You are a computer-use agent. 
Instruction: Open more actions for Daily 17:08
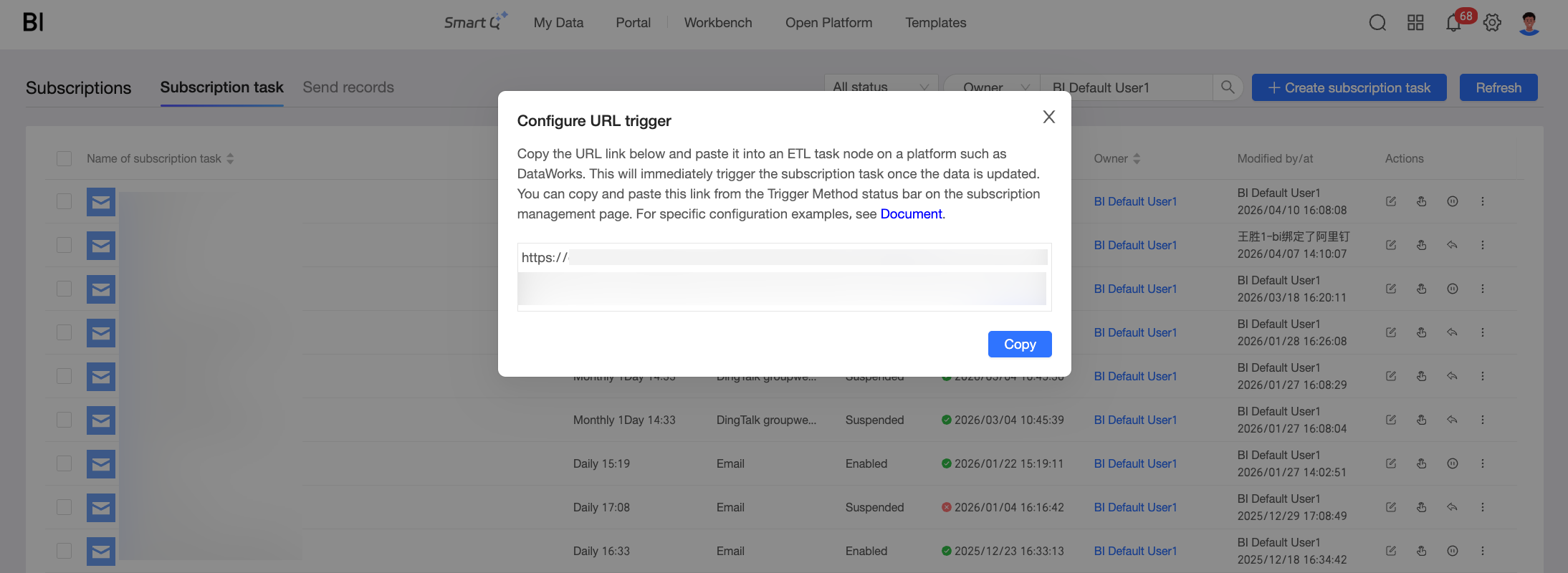1483,507
